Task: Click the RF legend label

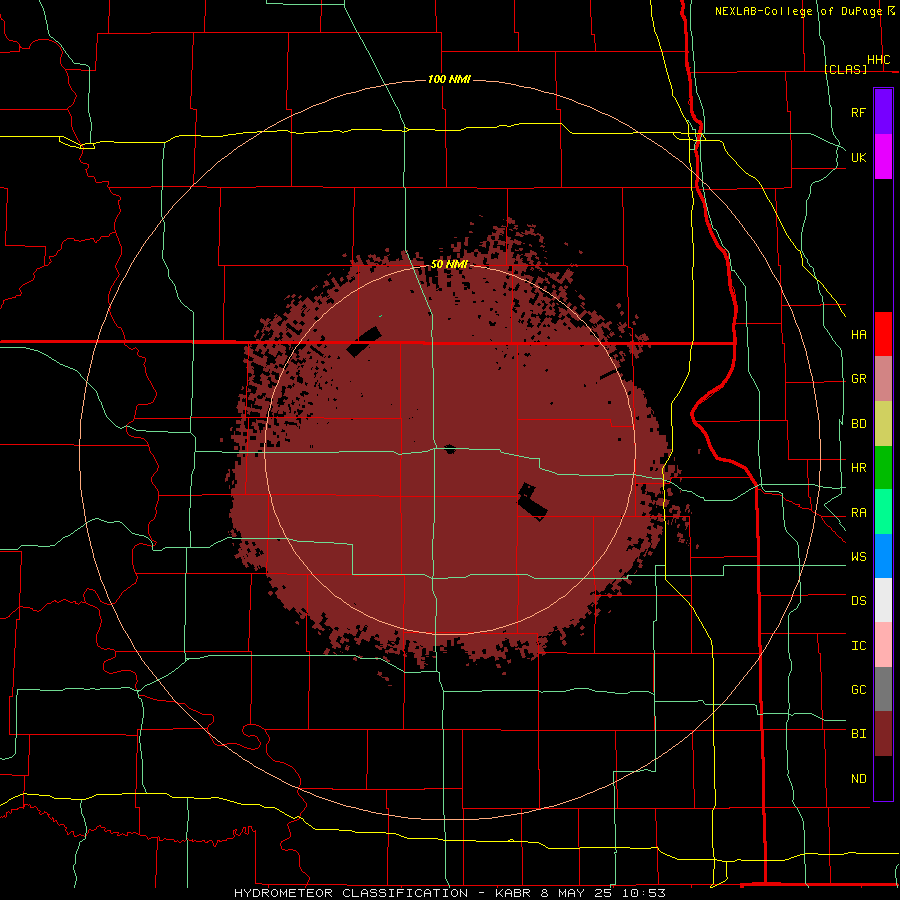Action: [x=859, y=112]
